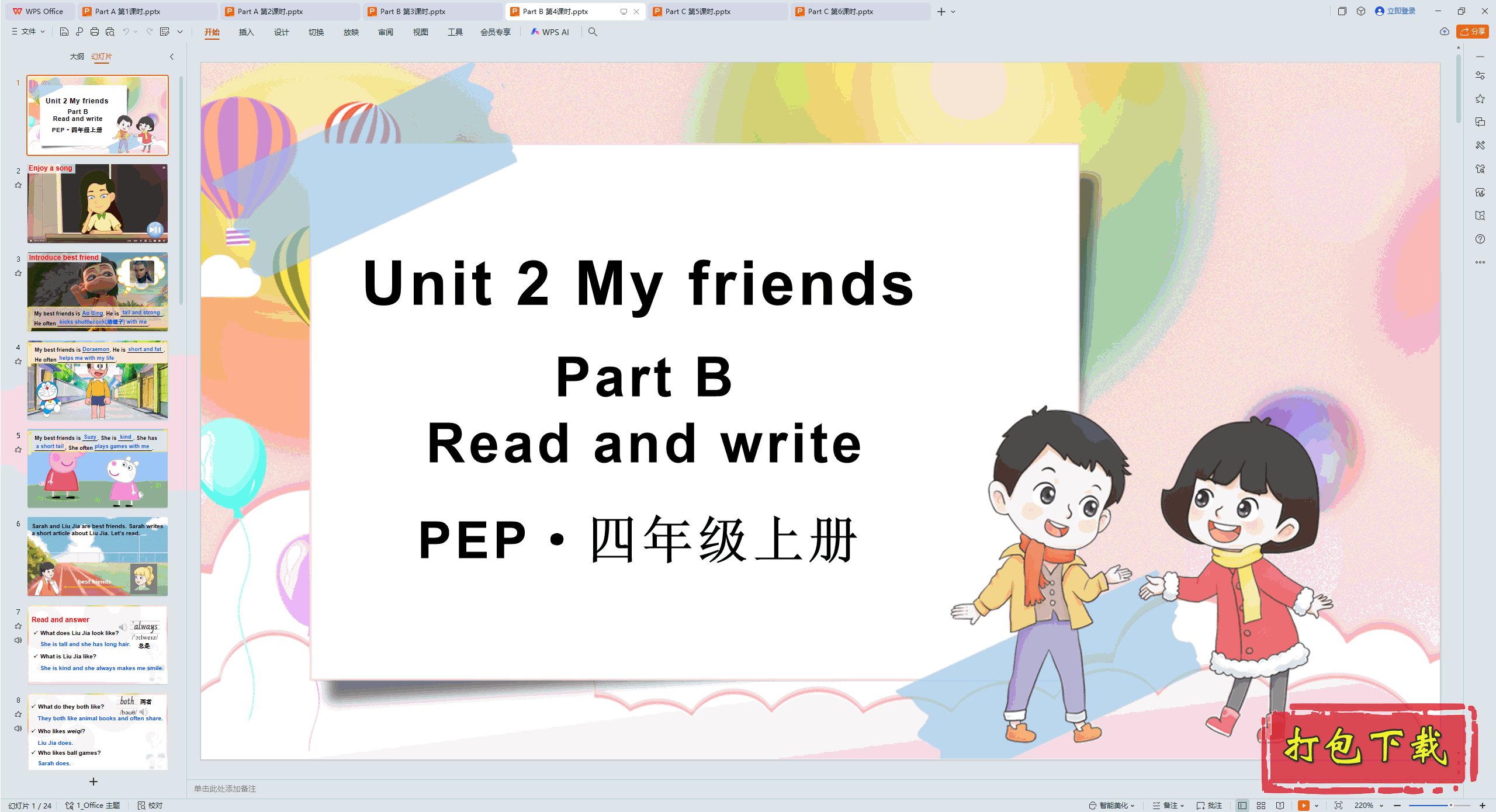Start slideshow with orange play button
1496x812 pixels.
(x=1304, y=806)
